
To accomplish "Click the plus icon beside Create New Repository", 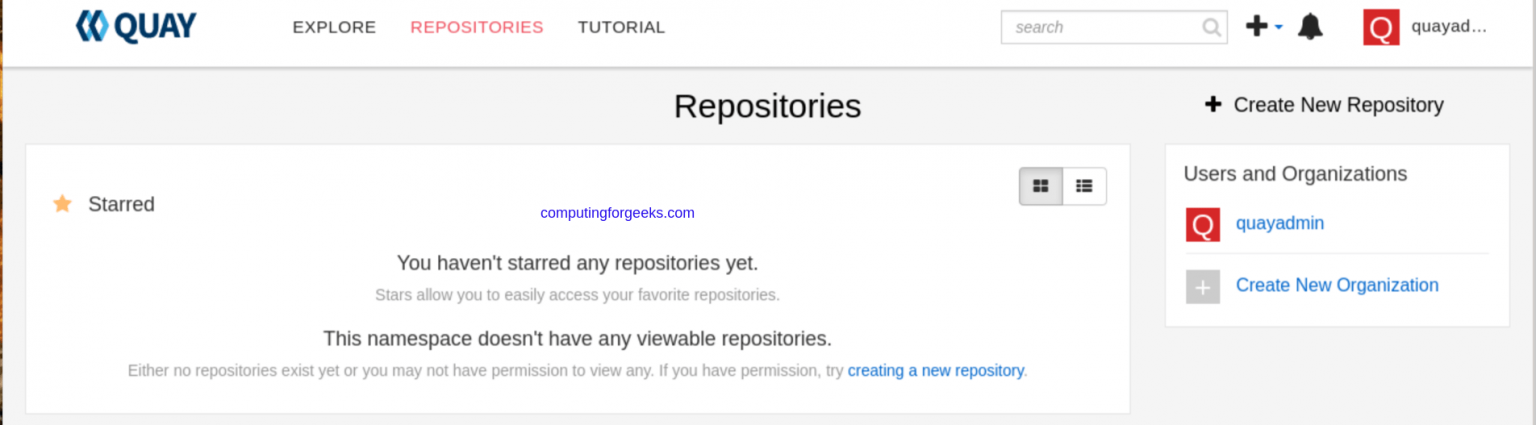I will [1213, 104].
